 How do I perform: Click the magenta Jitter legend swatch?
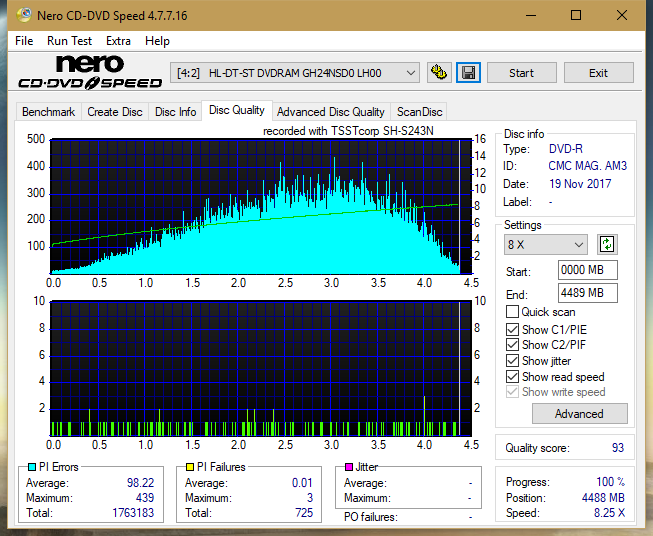pos(349,467)
